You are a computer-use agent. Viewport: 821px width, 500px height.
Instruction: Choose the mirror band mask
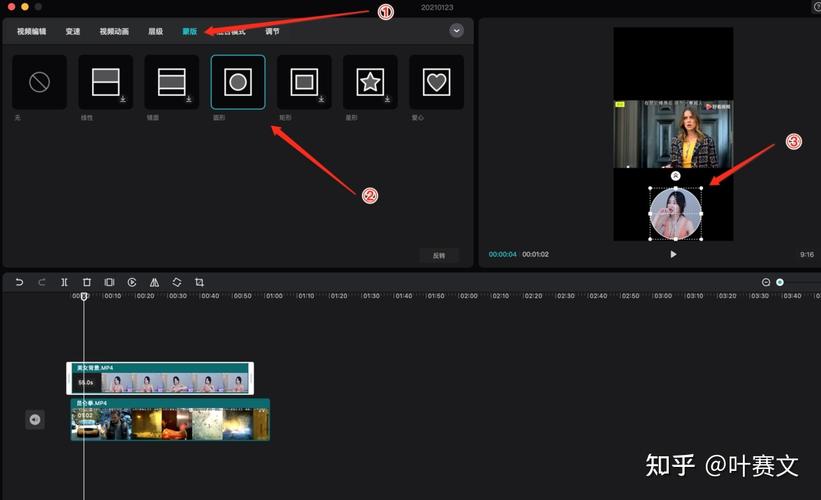click(172, 82)
